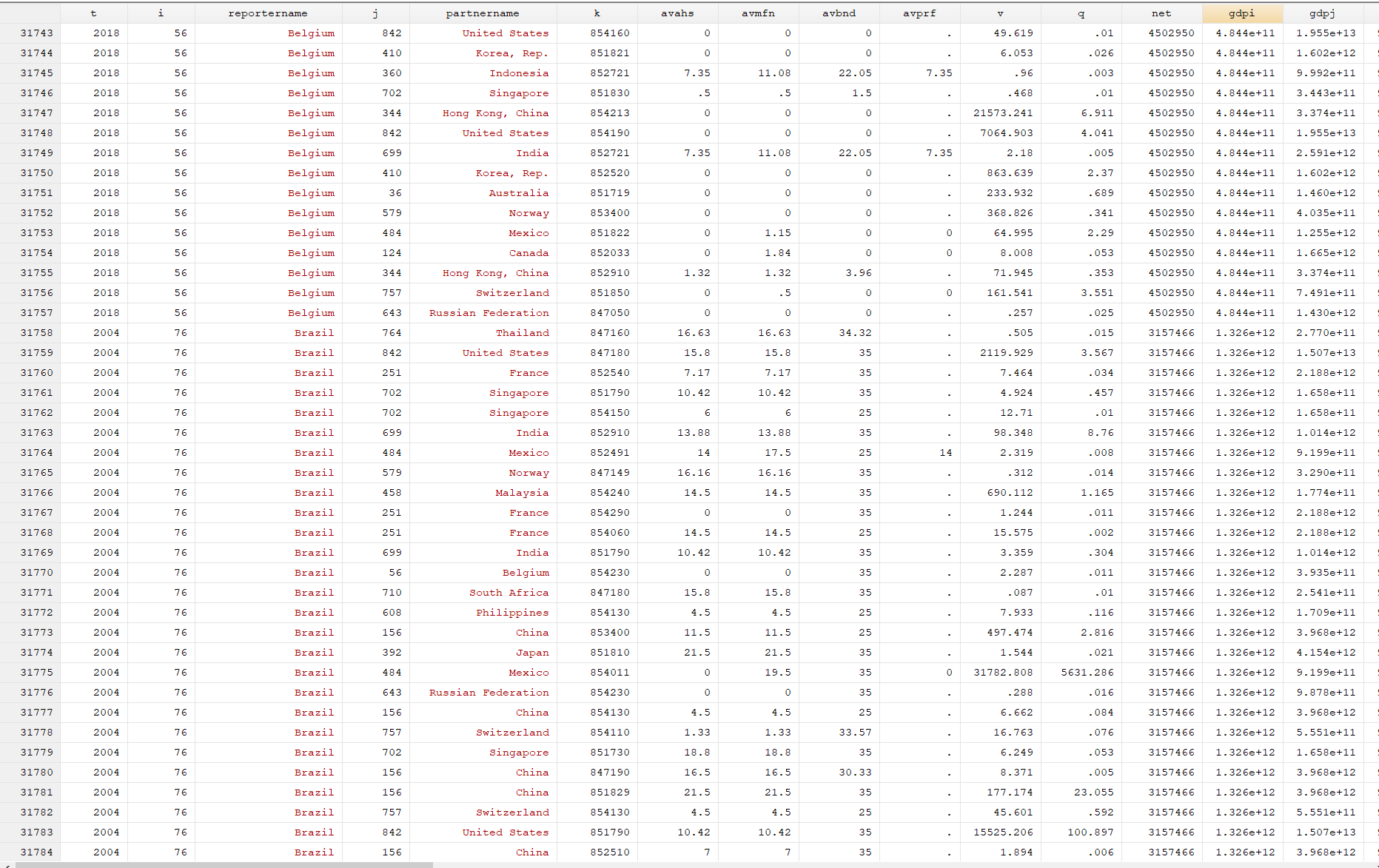The height and width of the screenshot is (868, 1379).
Task: Click the k value 854011
Action: point(610,673)
